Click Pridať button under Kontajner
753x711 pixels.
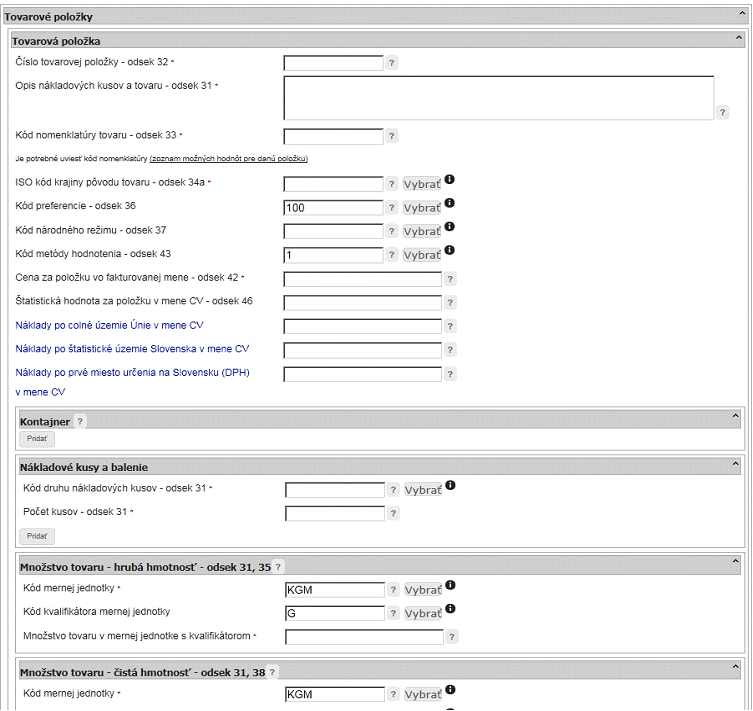[x=37, y=439]
